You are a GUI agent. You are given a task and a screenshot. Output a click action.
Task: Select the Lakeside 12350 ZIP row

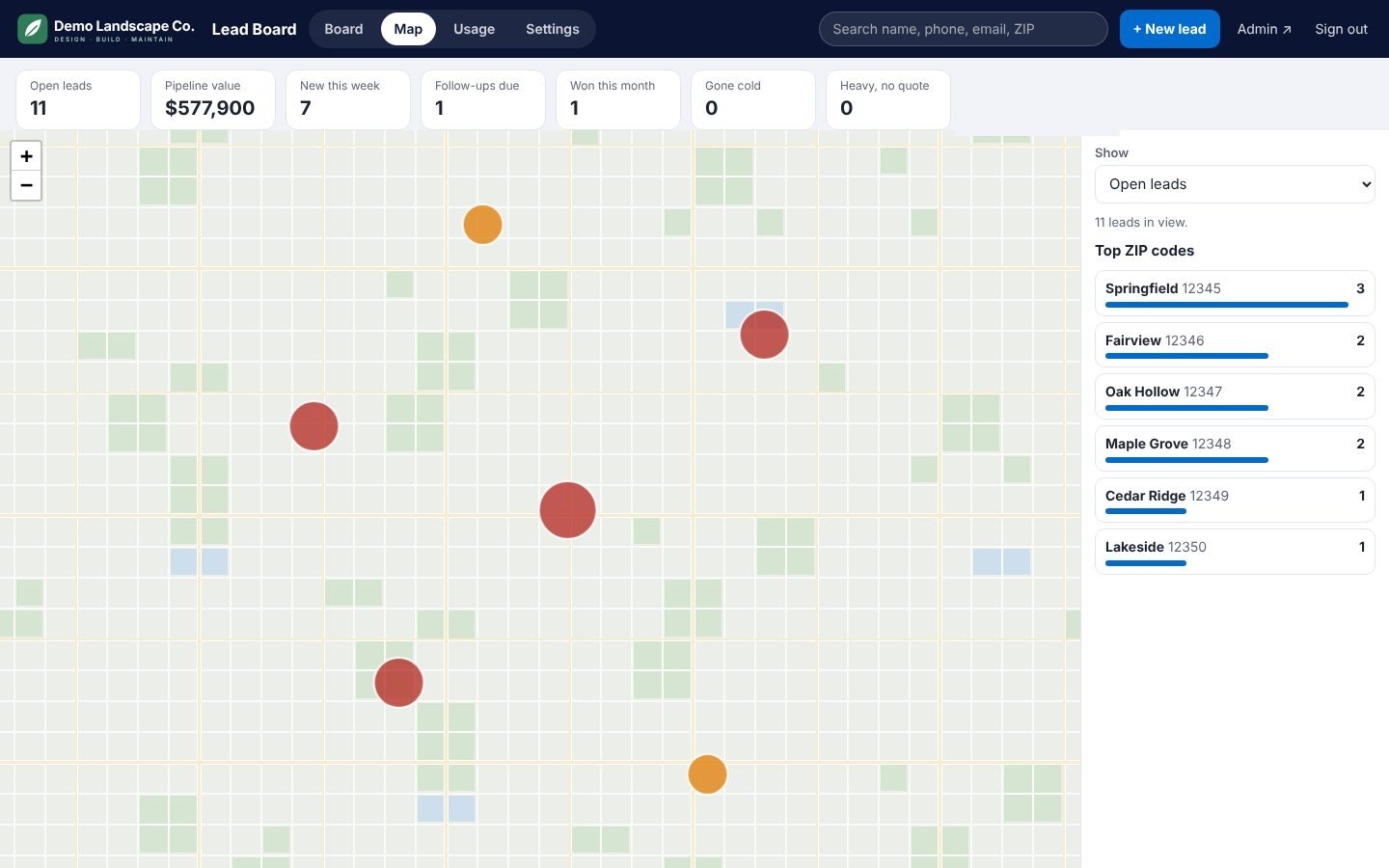pyautogui.click(x=1235, y=551)
